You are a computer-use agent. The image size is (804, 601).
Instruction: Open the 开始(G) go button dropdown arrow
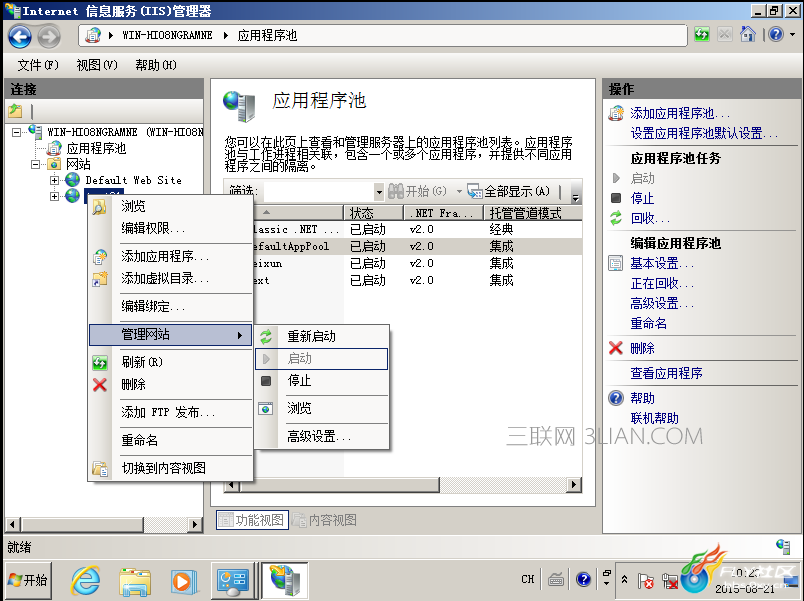(x=459, y=192)
